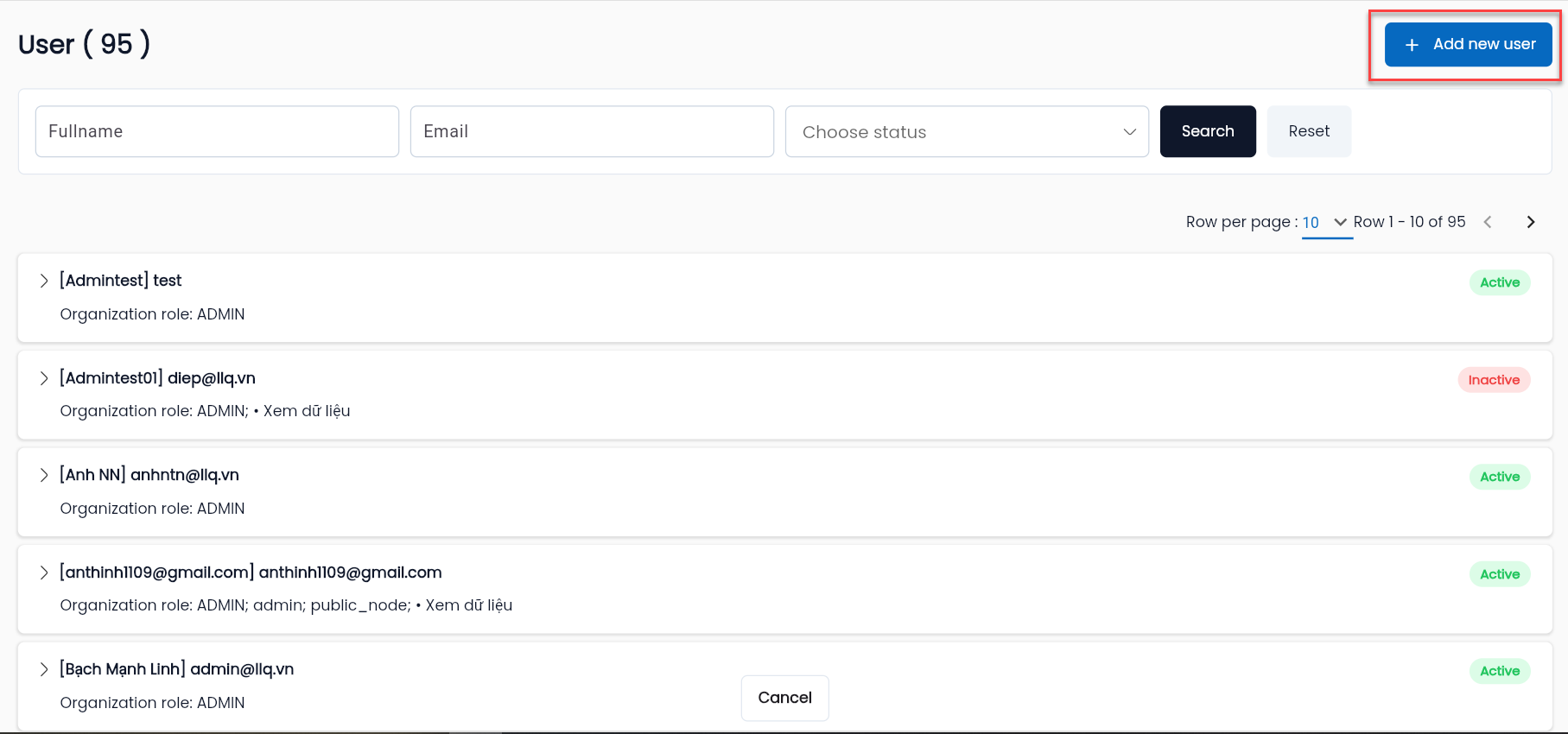Viewport: 1568px width, 734px height.
Task: Focus the Email input field
Action: tap(592, 131)
